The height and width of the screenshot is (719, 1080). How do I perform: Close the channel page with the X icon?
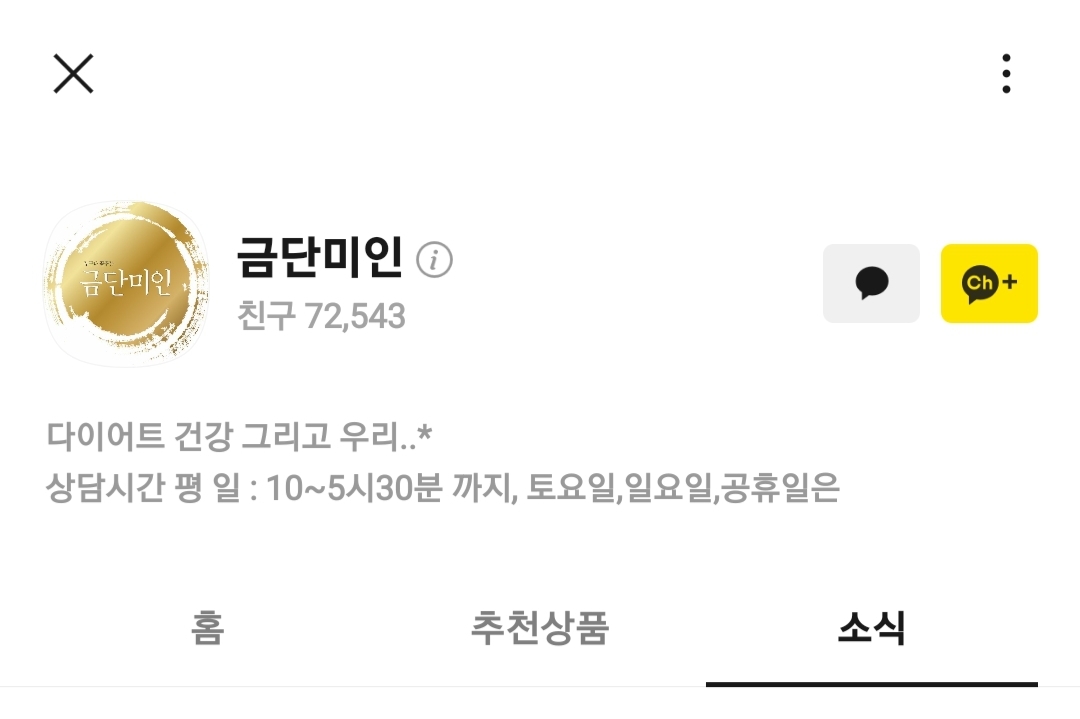click(73, 74)
